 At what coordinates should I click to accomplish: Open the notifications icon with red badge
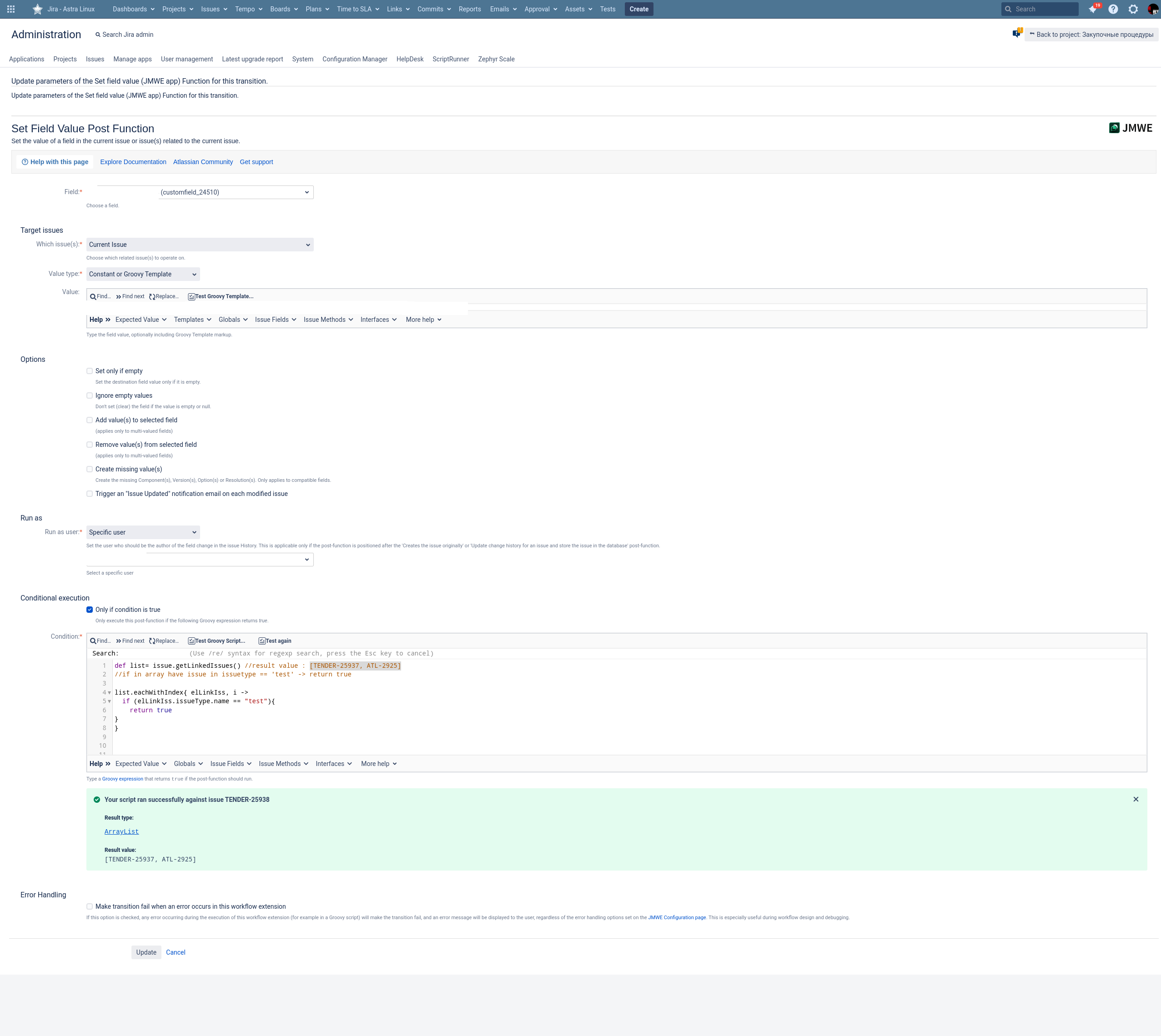(1093, 9)
